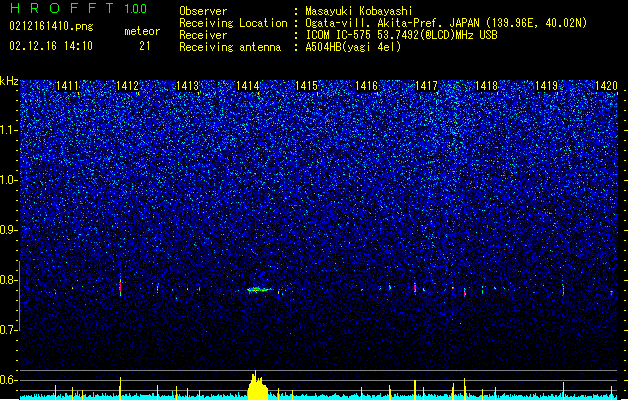Image resolution: width=629 pixels, height=400 pixels.
Task: Click the date stamp 02.12.16 14:10
Action: coord(51,46)
